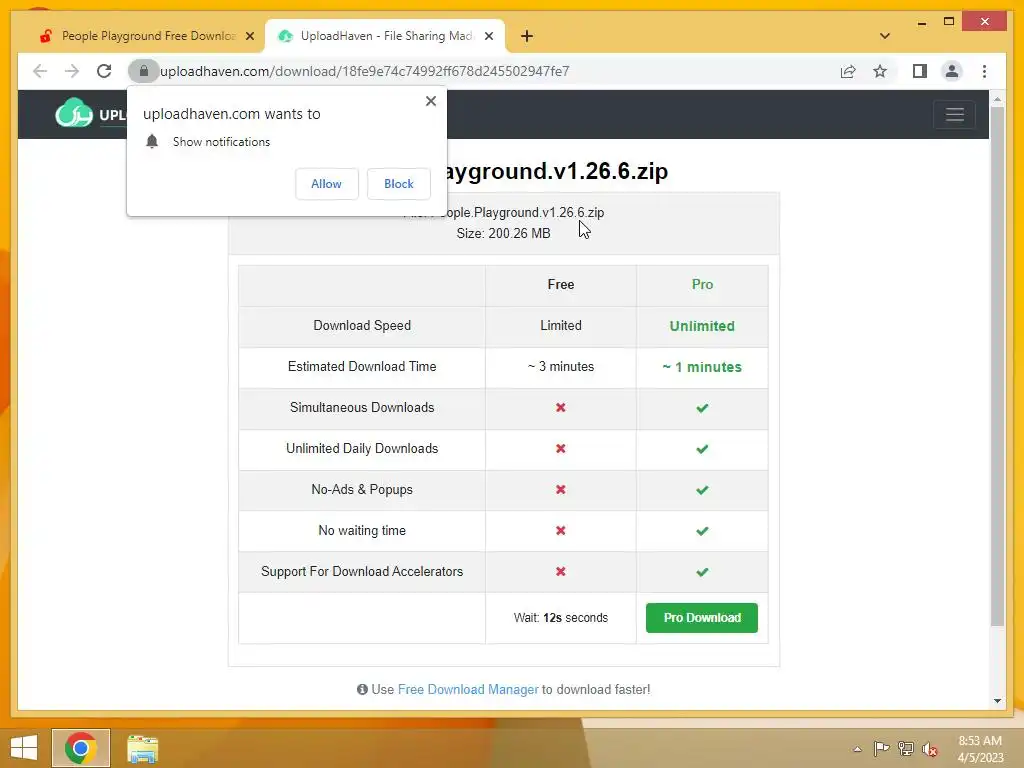This screenshot has width=1024, height=768.
Task: Click the Size: 200.26 MB text
Action: pyautogui.click(x=503, y=234)
